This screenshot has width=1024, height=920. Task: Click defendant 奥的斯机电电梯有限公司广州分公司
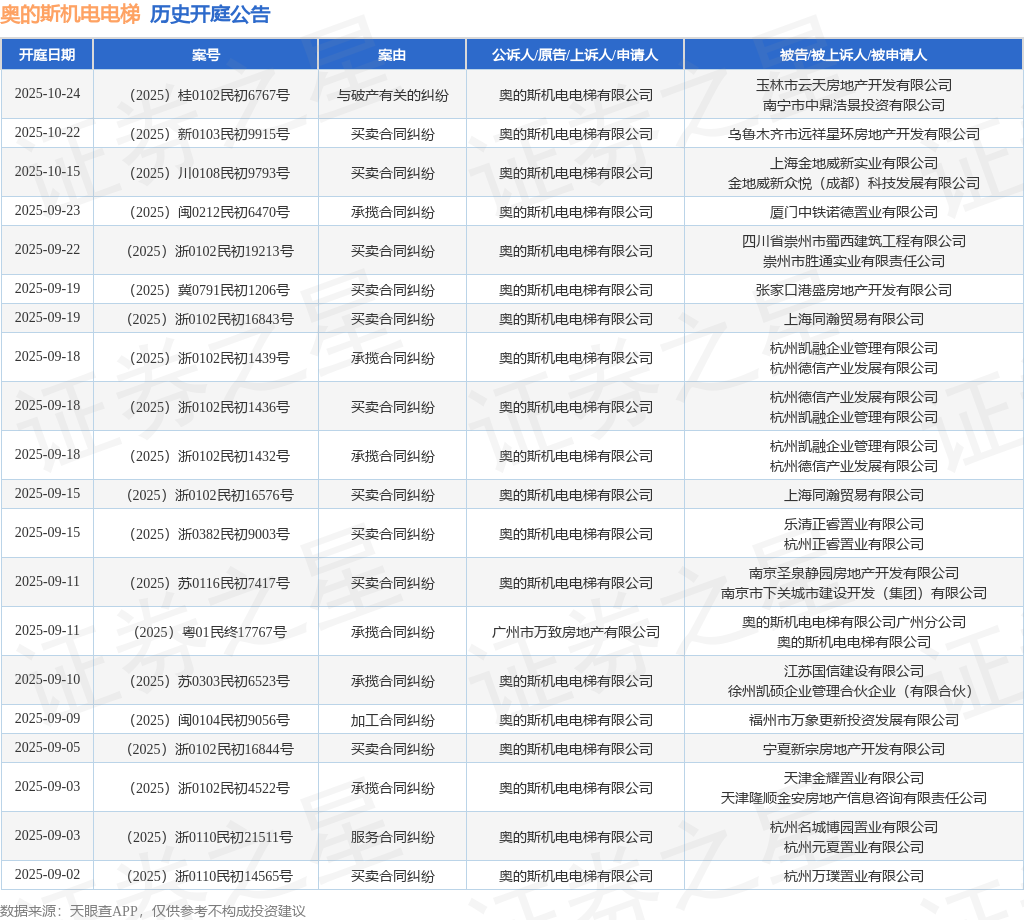(x=854, y=622)
